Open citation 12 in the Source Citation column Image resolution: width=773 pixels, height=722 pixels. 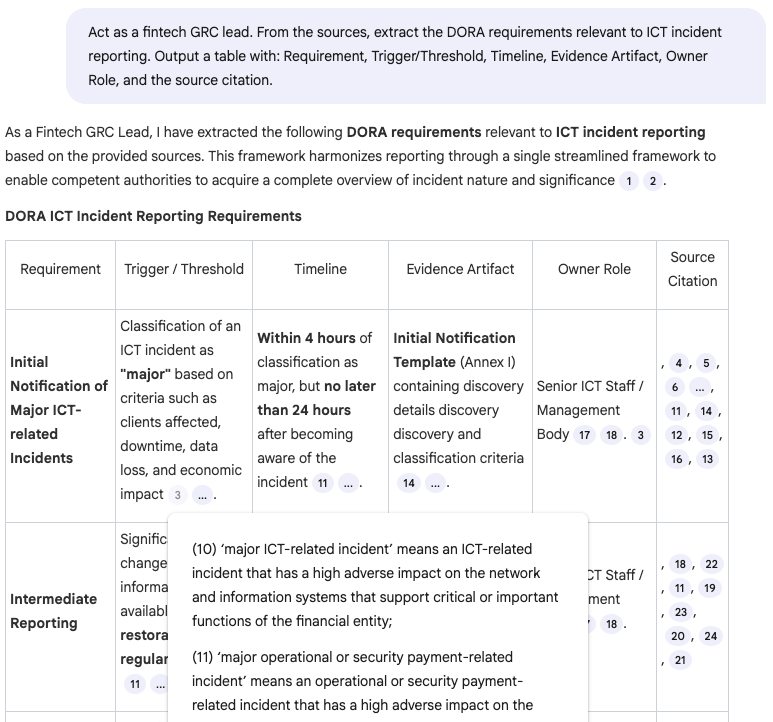[x=676, y=435]
